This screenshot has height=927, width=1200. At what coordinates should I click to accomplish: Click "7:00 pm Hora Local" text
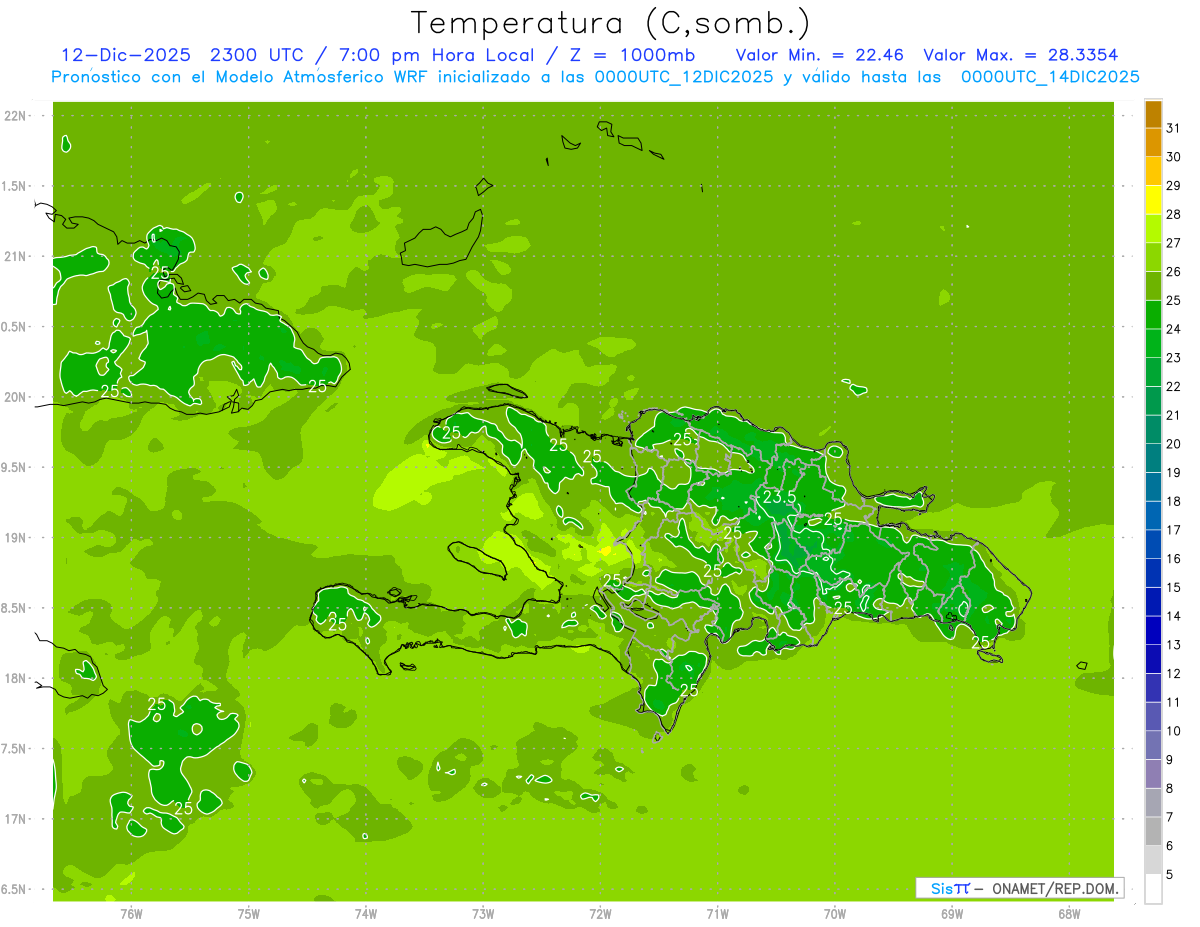(x=438, y=55)
